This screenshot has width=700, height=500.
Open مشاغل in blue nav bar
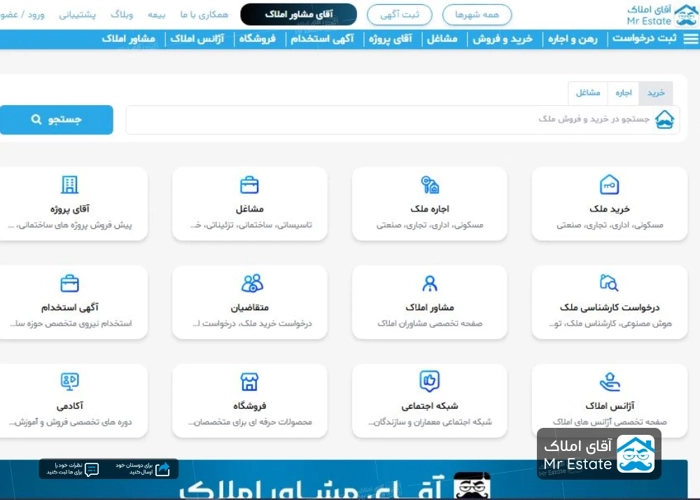tap(442, 39)
